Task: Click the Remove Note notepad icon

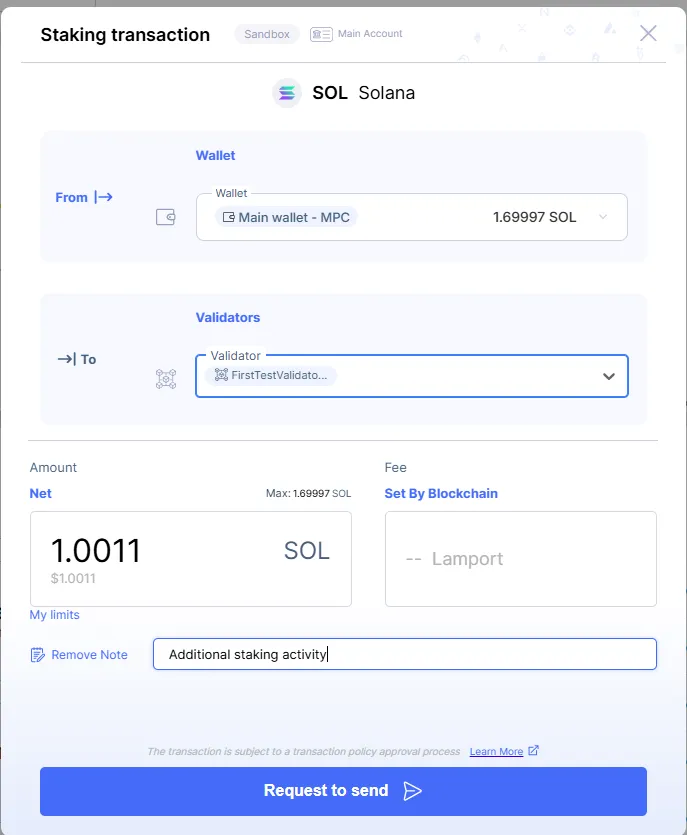Action: tap(37, 654)
